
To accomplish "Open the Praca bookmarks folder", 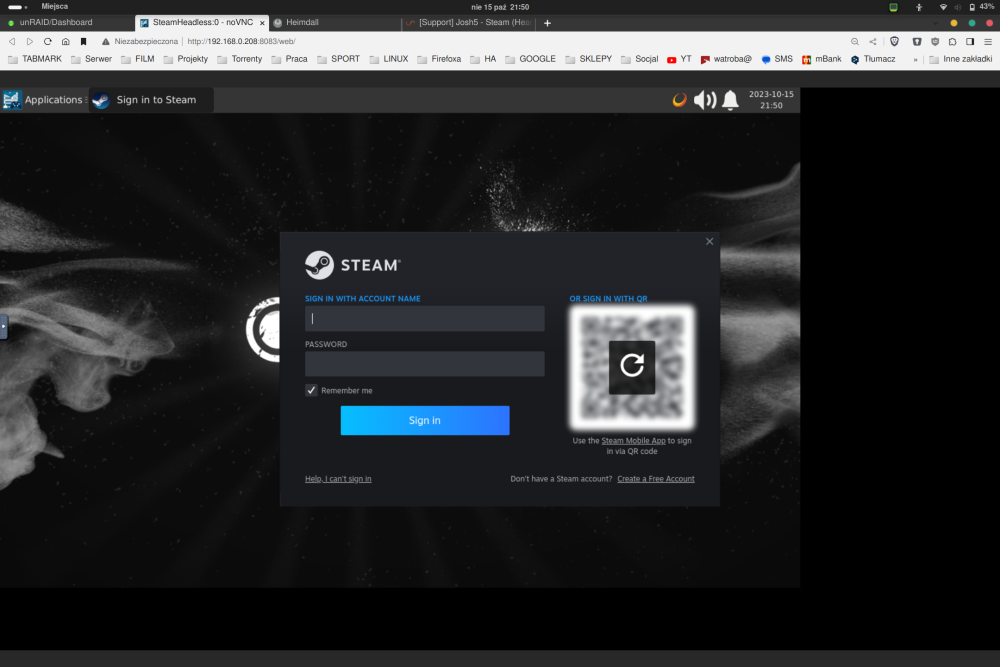I will (x=290, y=59).
